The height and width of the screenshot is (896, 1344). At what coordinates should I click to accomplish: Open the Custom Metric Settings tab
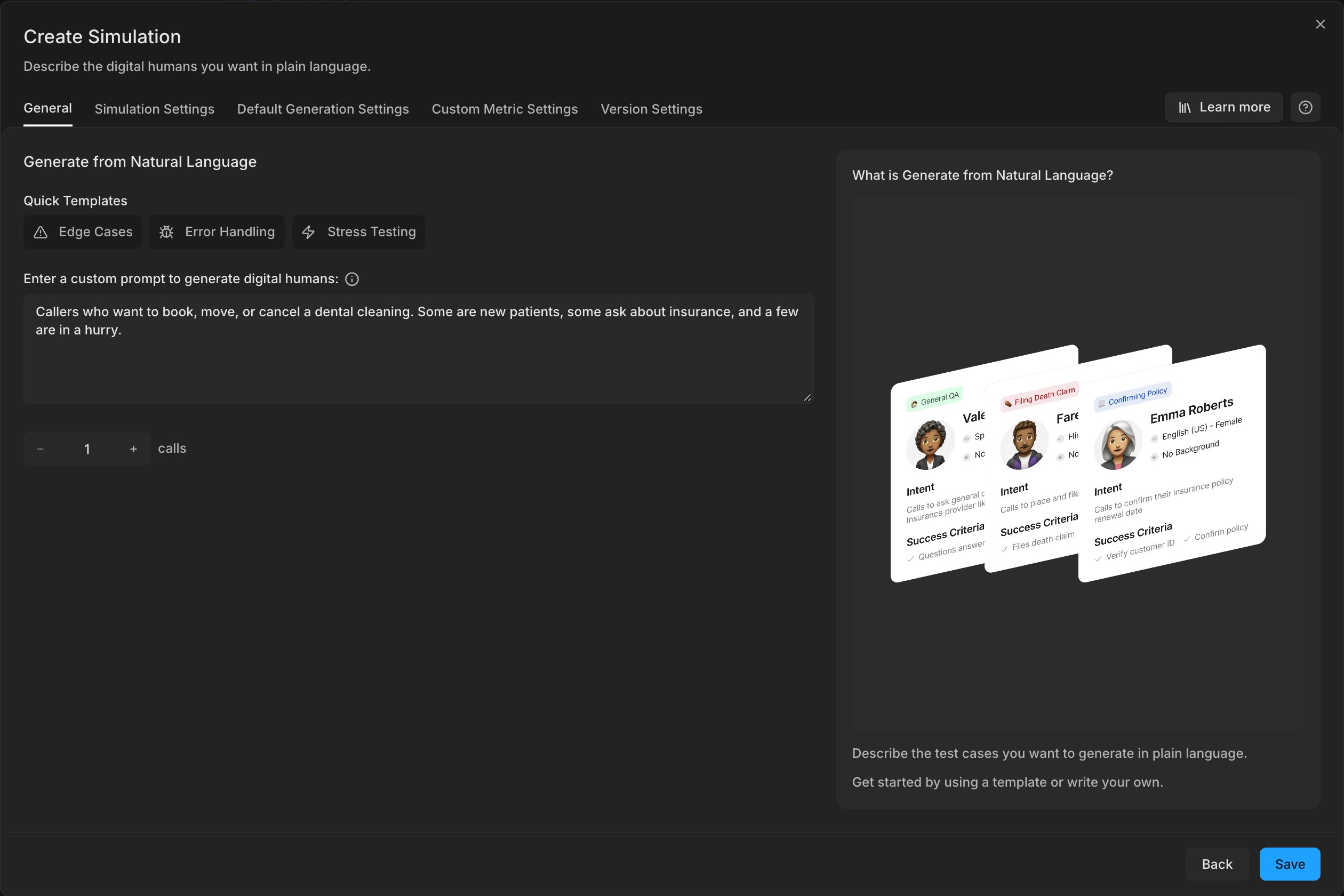[x=505, y=109]
